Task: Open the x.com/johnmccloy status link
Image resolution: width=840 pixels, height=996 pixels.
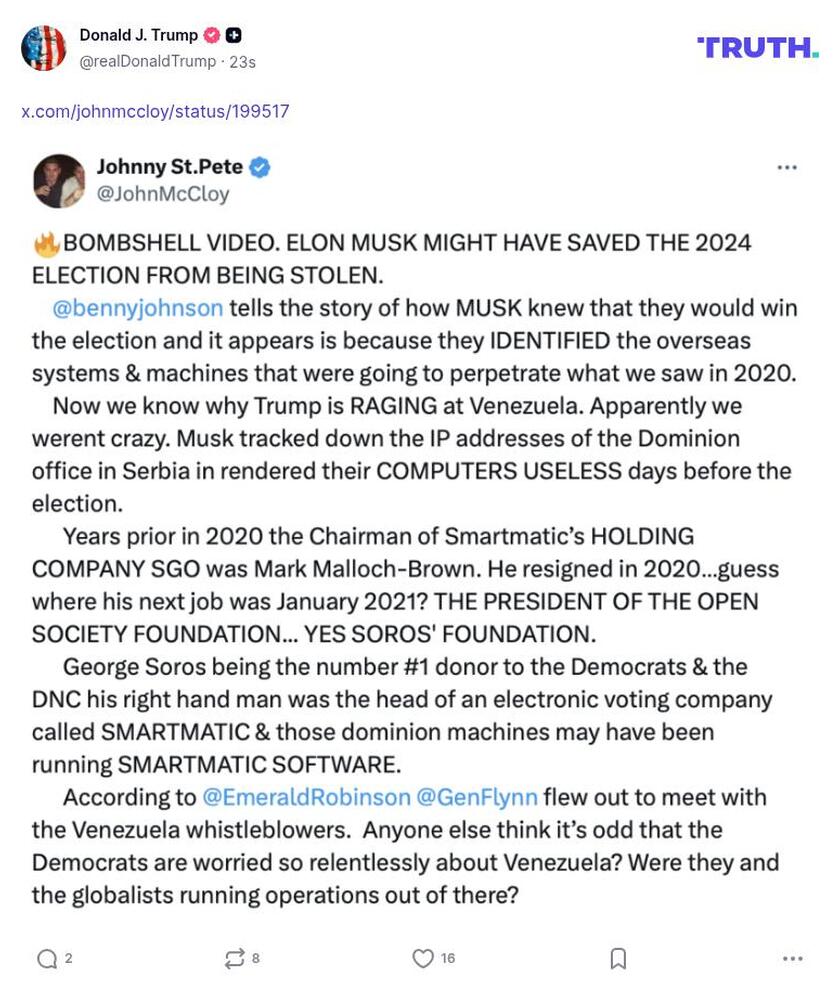Action: pos(155,111)
